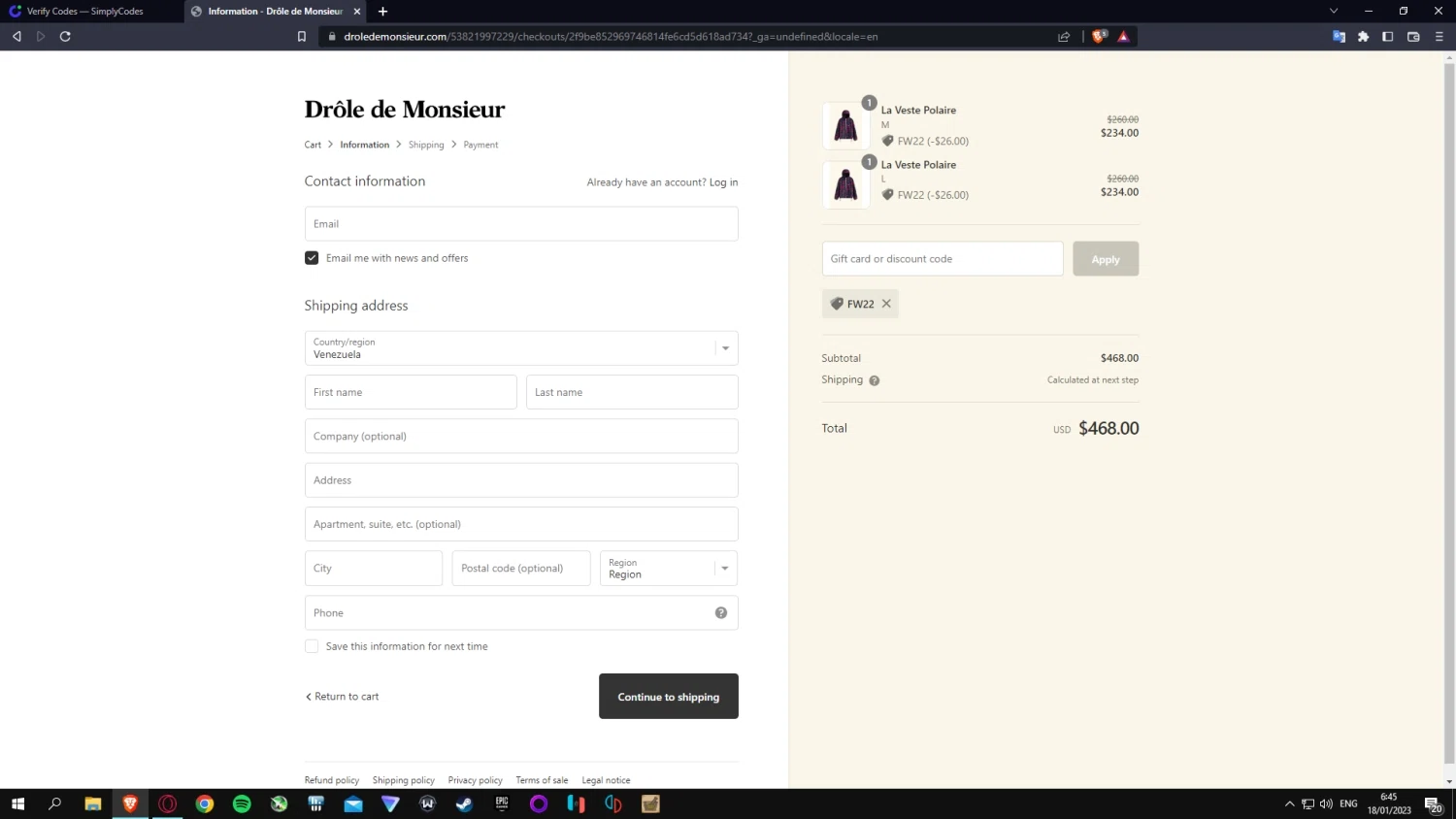
Task: Open Epic Games Launcher from taskbar
Action: point(502,803)
